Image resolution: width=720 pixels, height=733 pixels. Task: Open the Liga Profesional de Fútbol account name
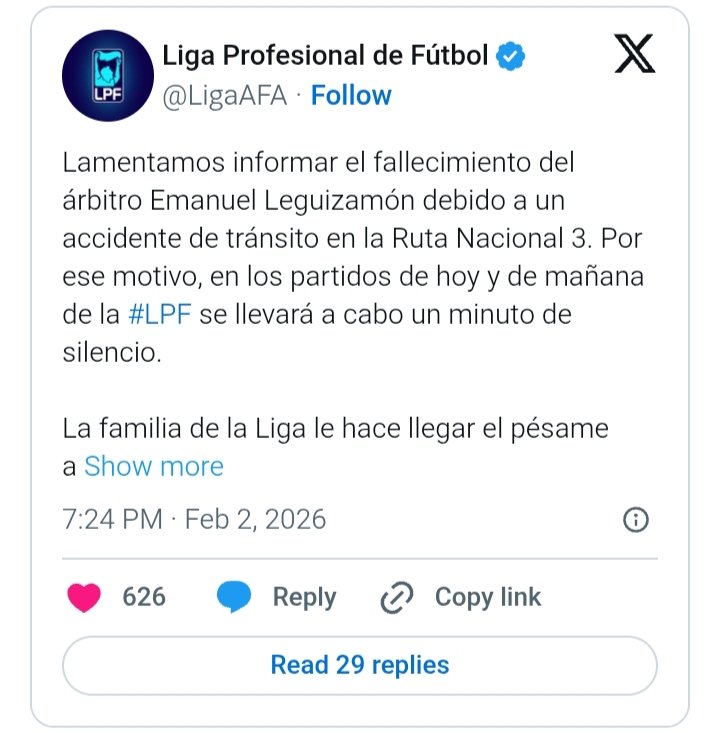pos(326,56)
